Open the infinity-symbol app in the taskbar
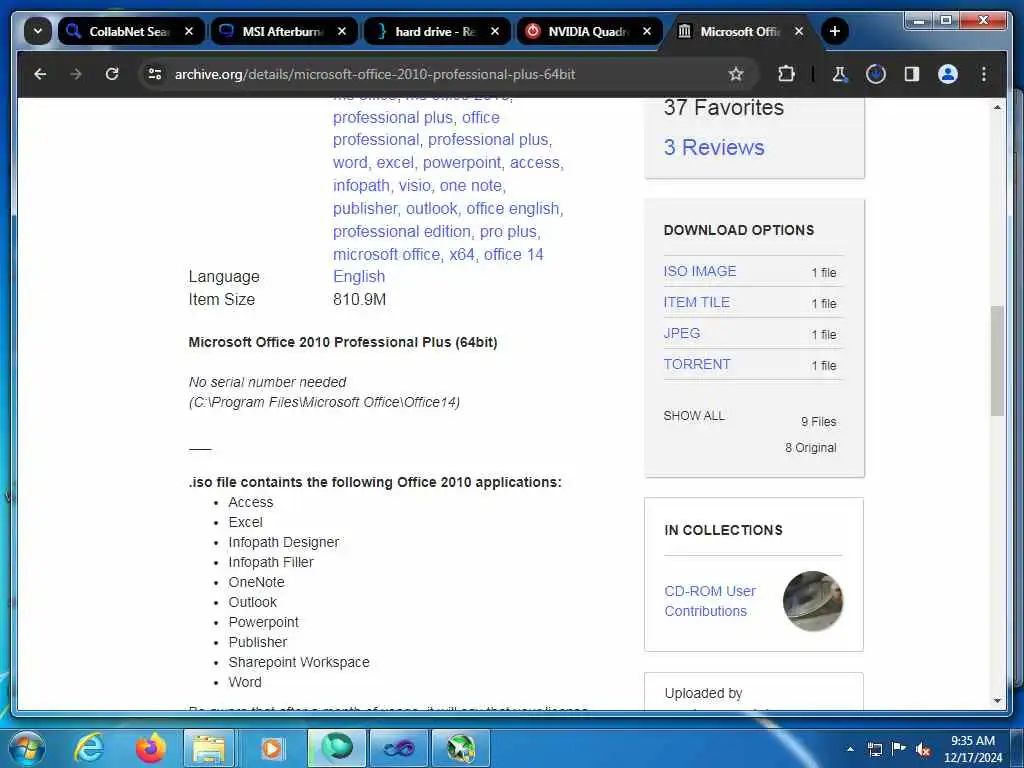Viewport: 1024px width, 768px height. (399, 748)
